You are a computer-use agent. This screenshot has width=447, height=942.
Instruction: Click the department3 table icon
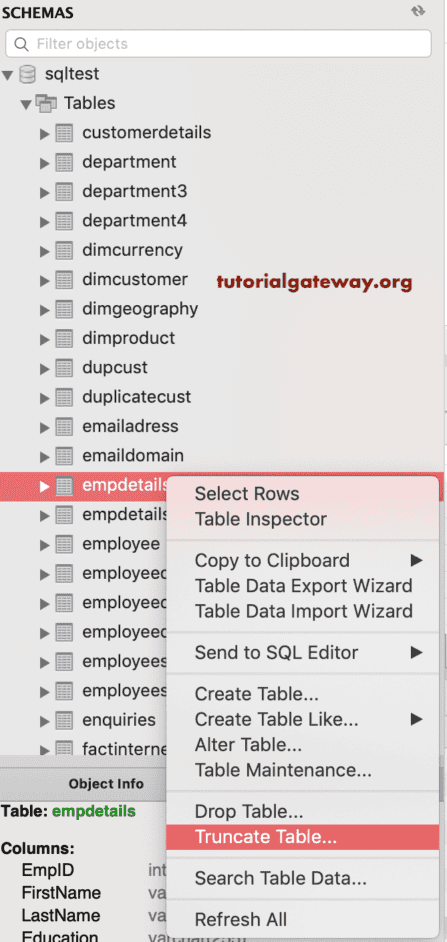pyautogui.click(x=64, y=192)
